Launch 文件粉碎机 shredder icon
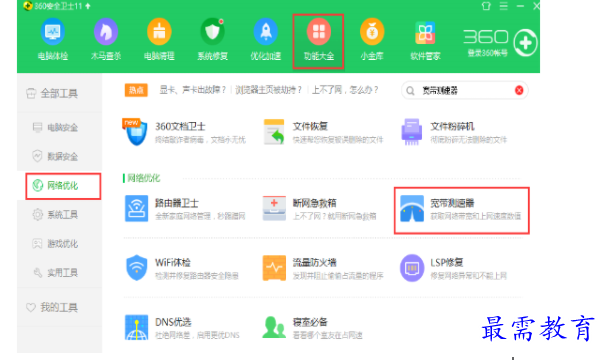Image resolution: width=603 pixels, height=360 pixels. coord(411,132)
